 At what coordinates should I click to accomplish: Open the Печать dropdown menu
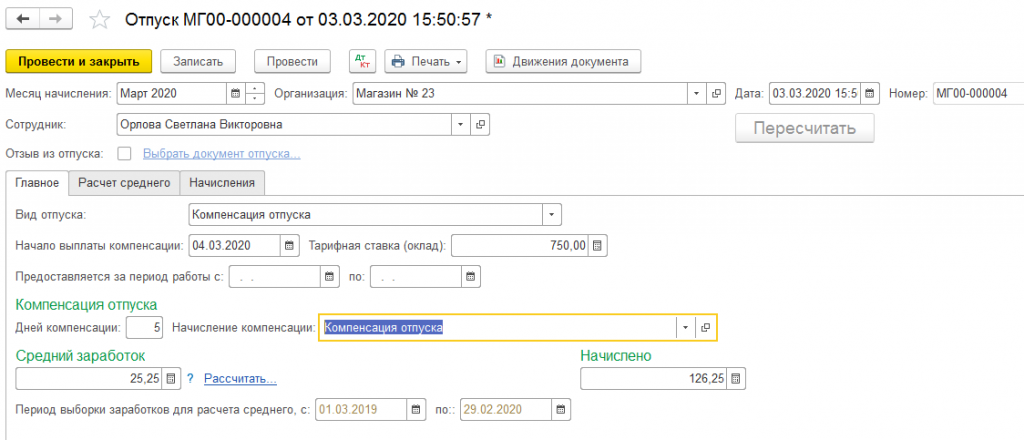pos(427,61)
